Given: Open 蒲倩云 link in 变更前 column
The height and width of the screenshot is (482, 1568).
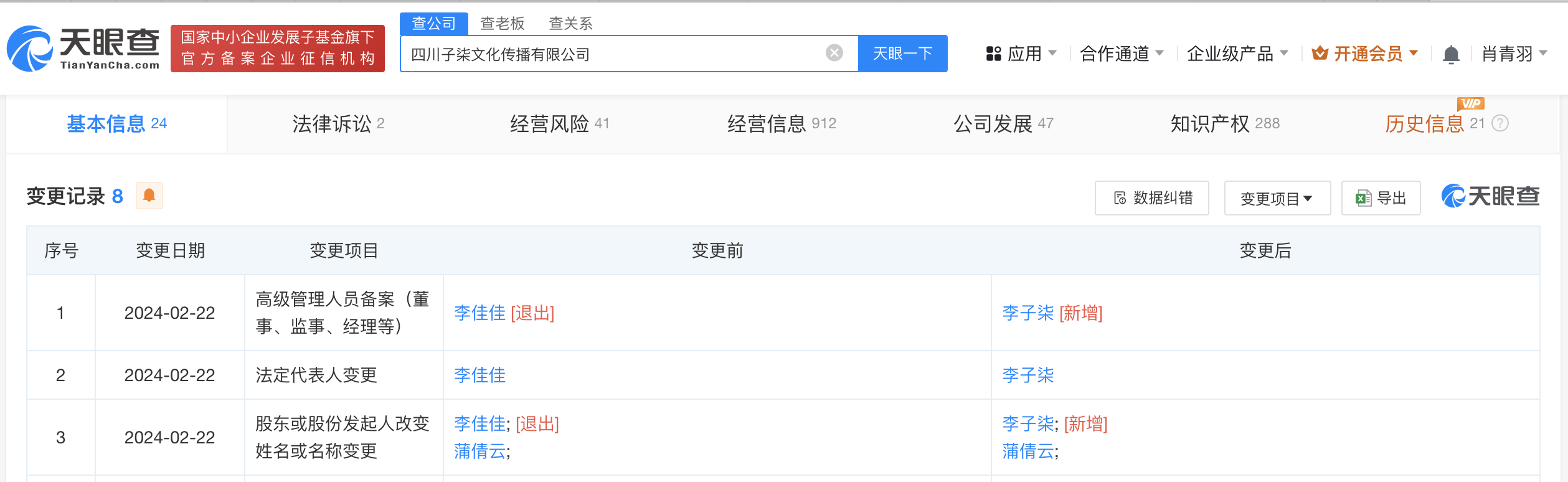Looking at the screenshot, I should [479, 451].
